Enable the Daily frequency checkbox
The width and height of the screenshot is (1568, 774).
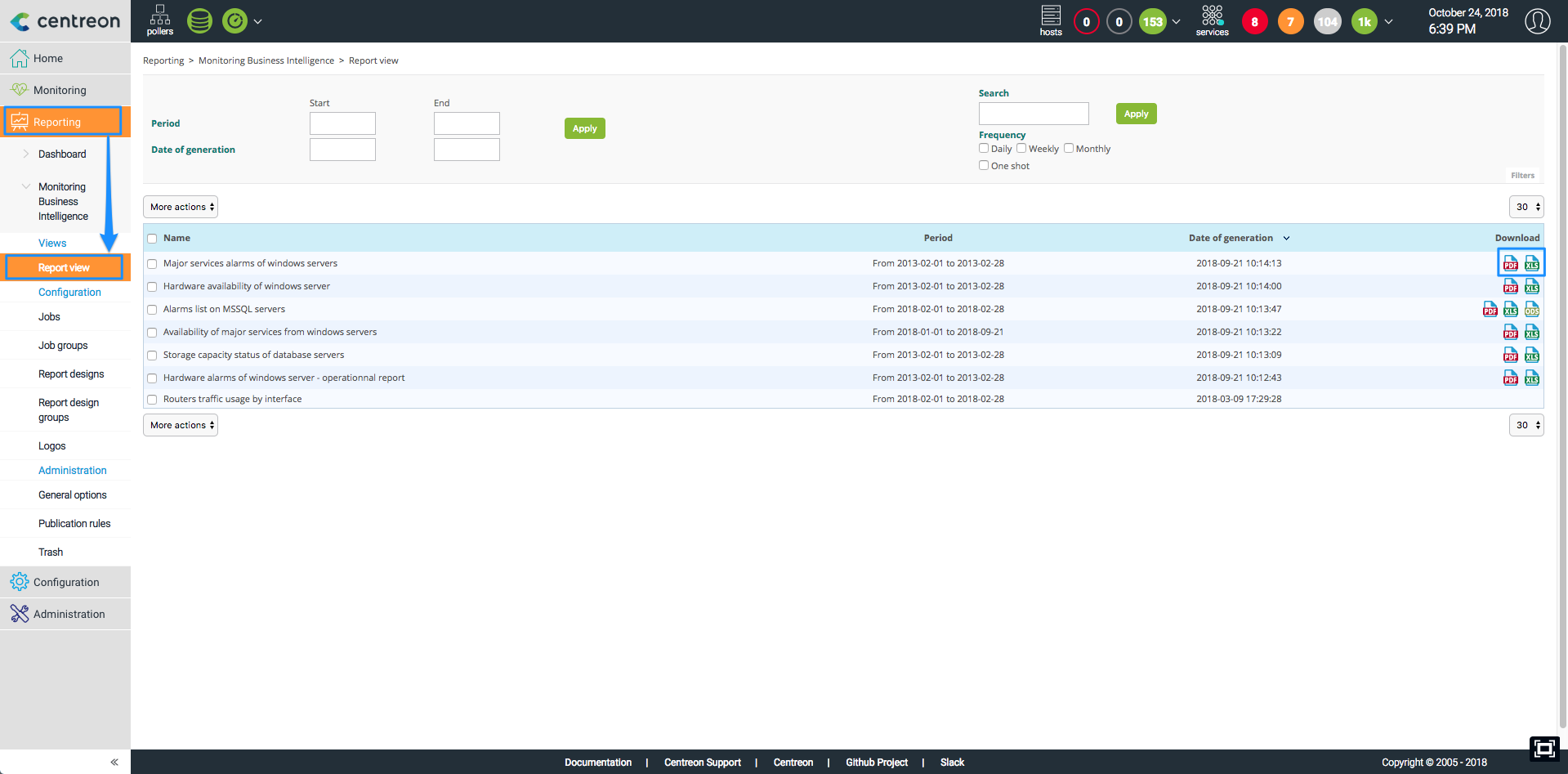tap(984, 148)
